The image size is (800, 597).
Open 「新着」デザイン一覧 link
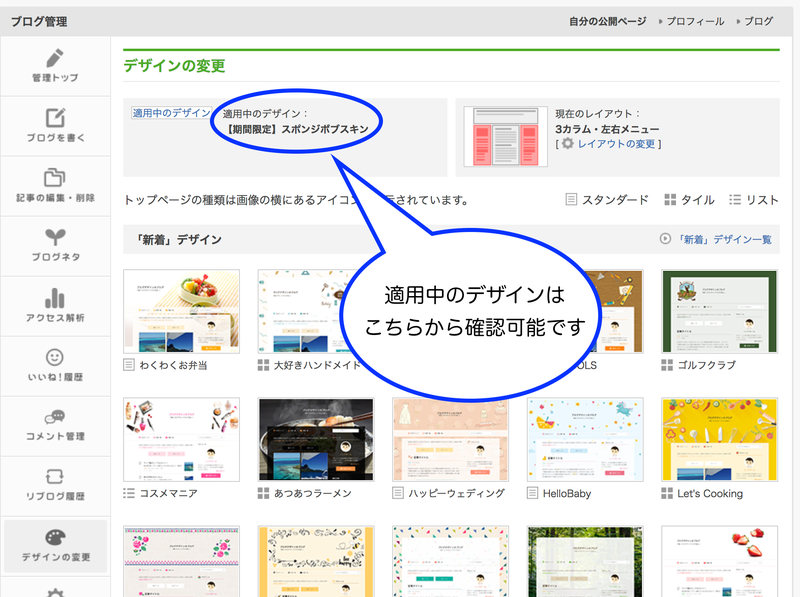point(724,239)
